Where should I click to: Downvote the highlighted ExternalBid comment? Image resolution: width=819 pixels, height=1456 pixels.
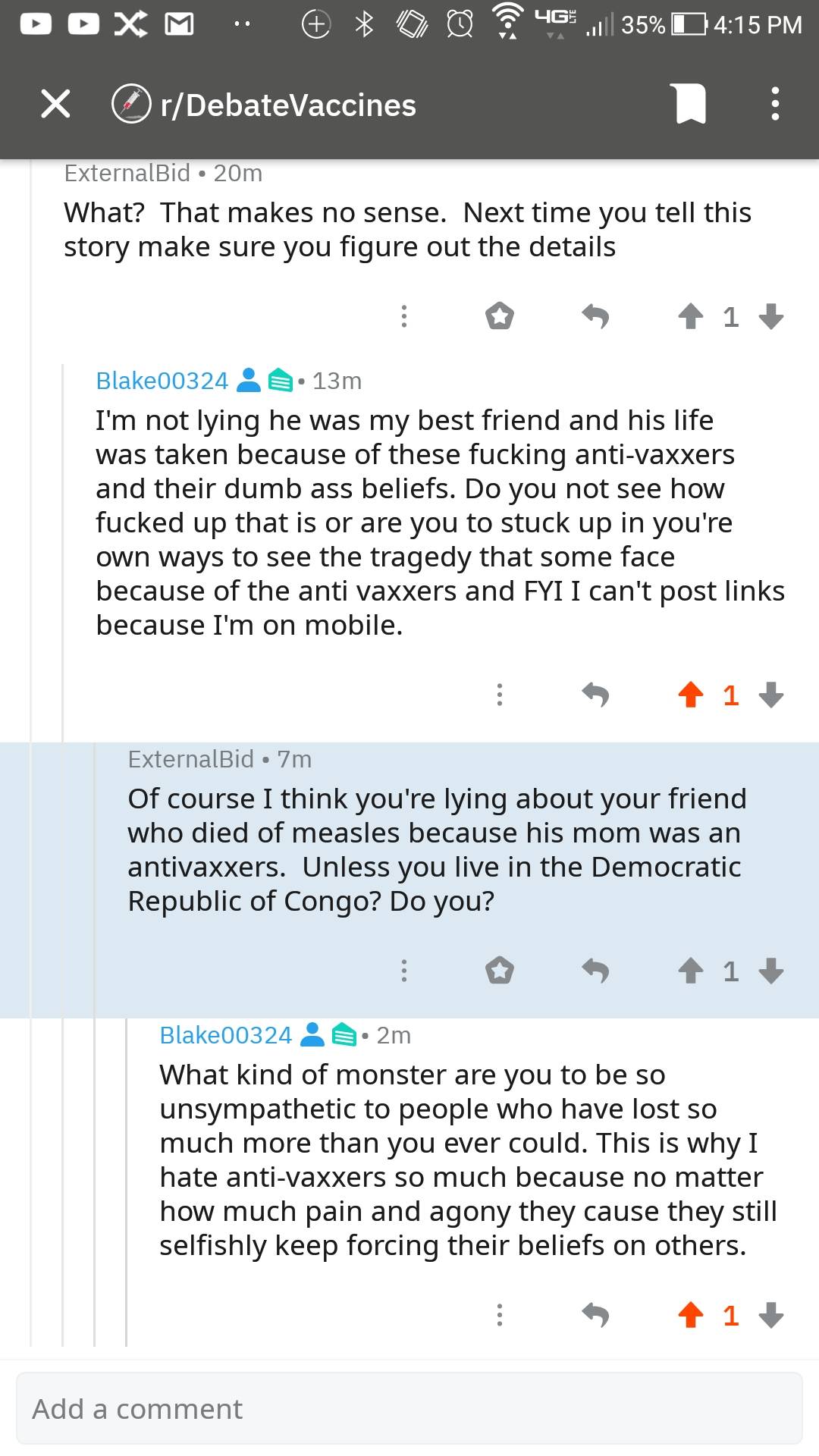pyautogui.click(x=771, y=971)
